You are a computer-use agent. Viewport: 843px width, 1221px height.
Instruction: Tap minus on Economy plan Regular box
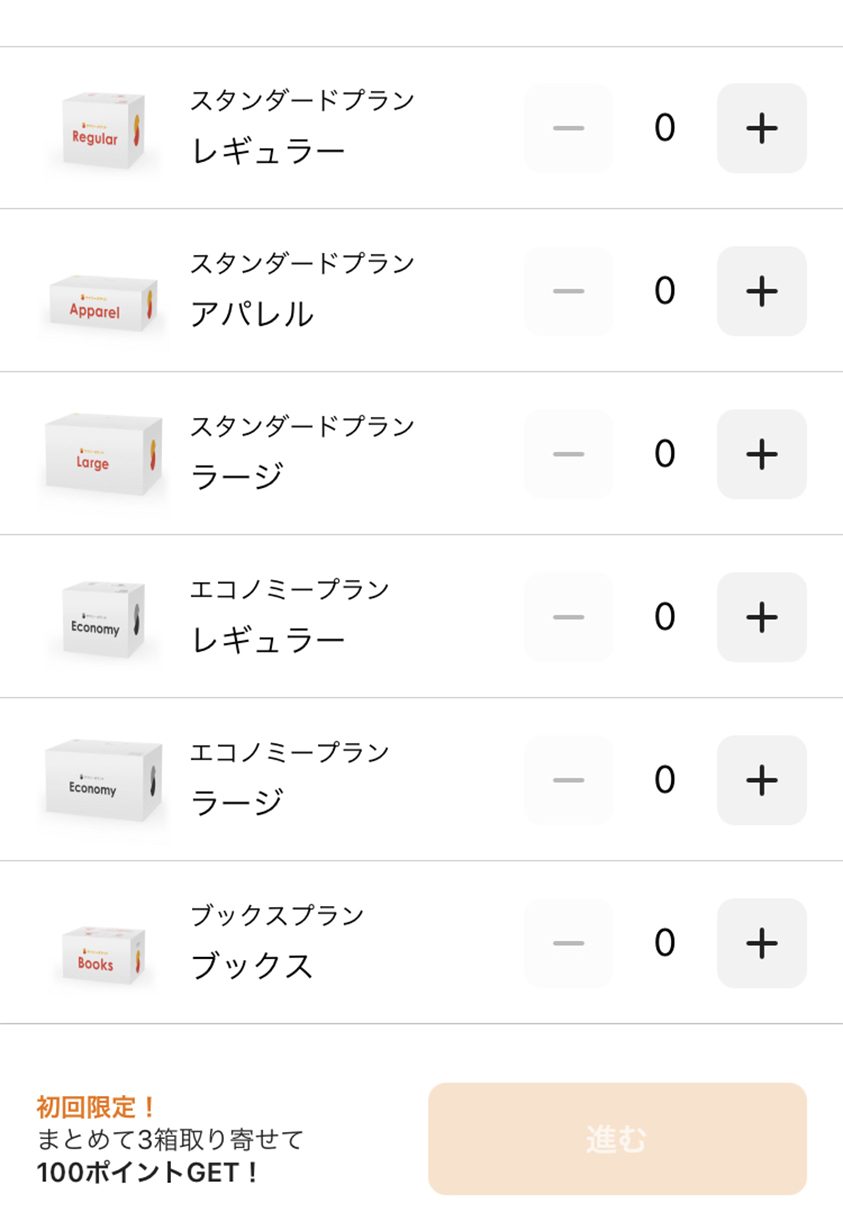[568, 617]
